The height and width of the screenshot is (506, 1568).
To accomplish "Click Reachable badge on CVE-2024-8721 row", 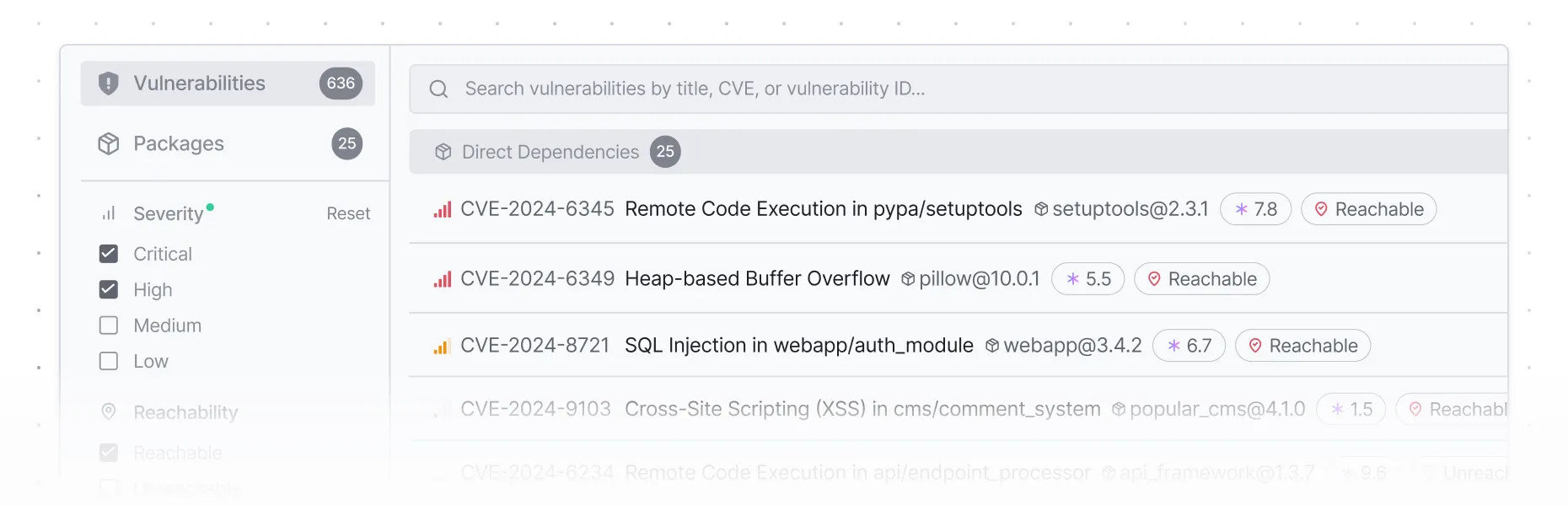I will click(1303, 346).
